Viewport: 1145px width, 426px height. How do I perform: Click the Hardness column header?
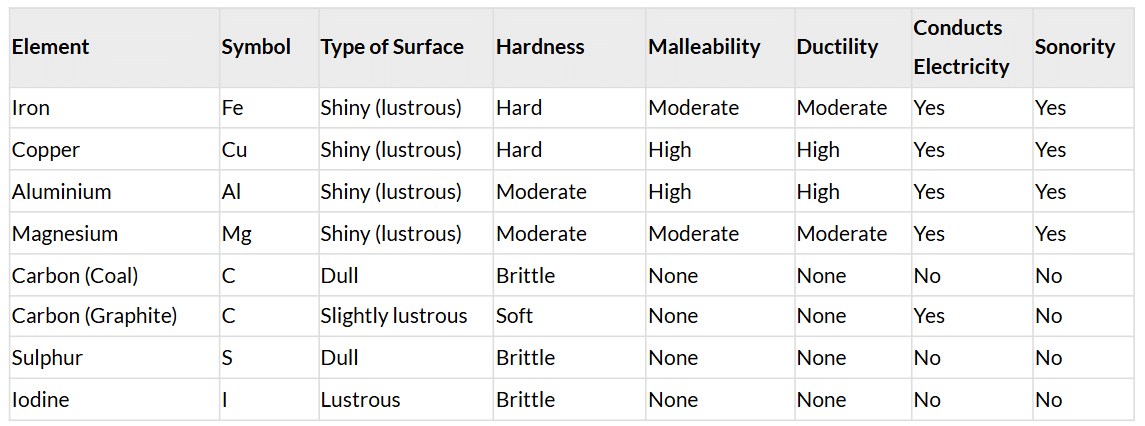[x=540, y=47]
